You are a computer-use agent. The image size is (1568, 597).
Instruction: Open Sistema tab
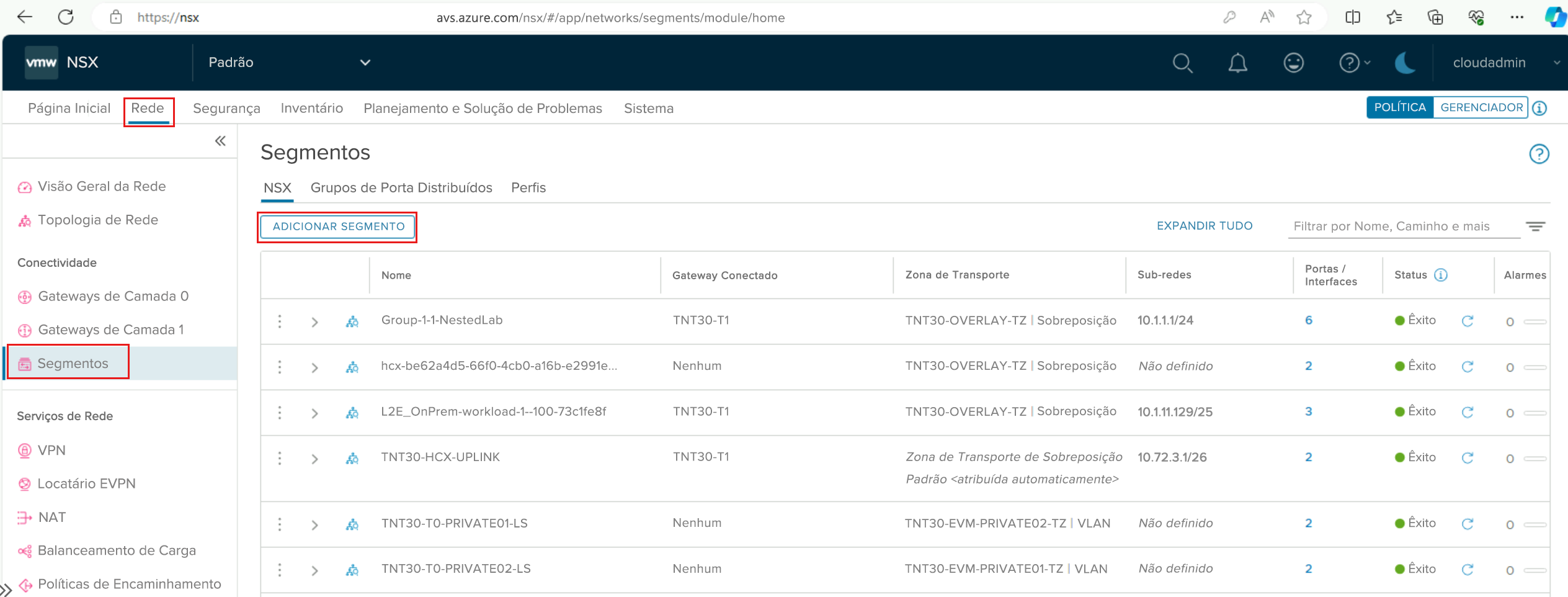point(648,108)
